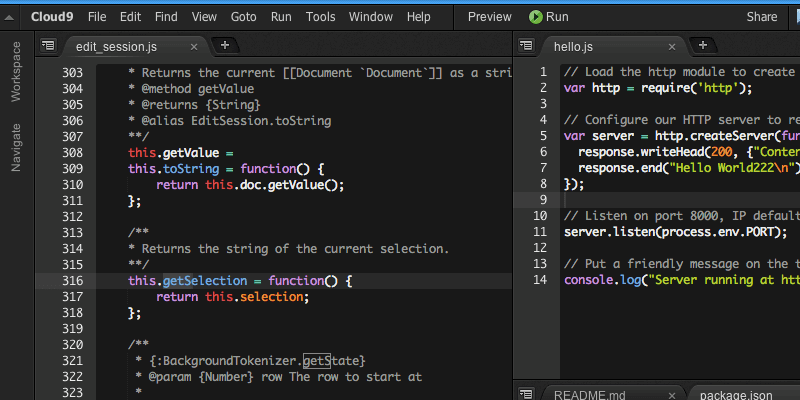
Task: Toggle the Navigate side panel
Action: coord(16,148)
